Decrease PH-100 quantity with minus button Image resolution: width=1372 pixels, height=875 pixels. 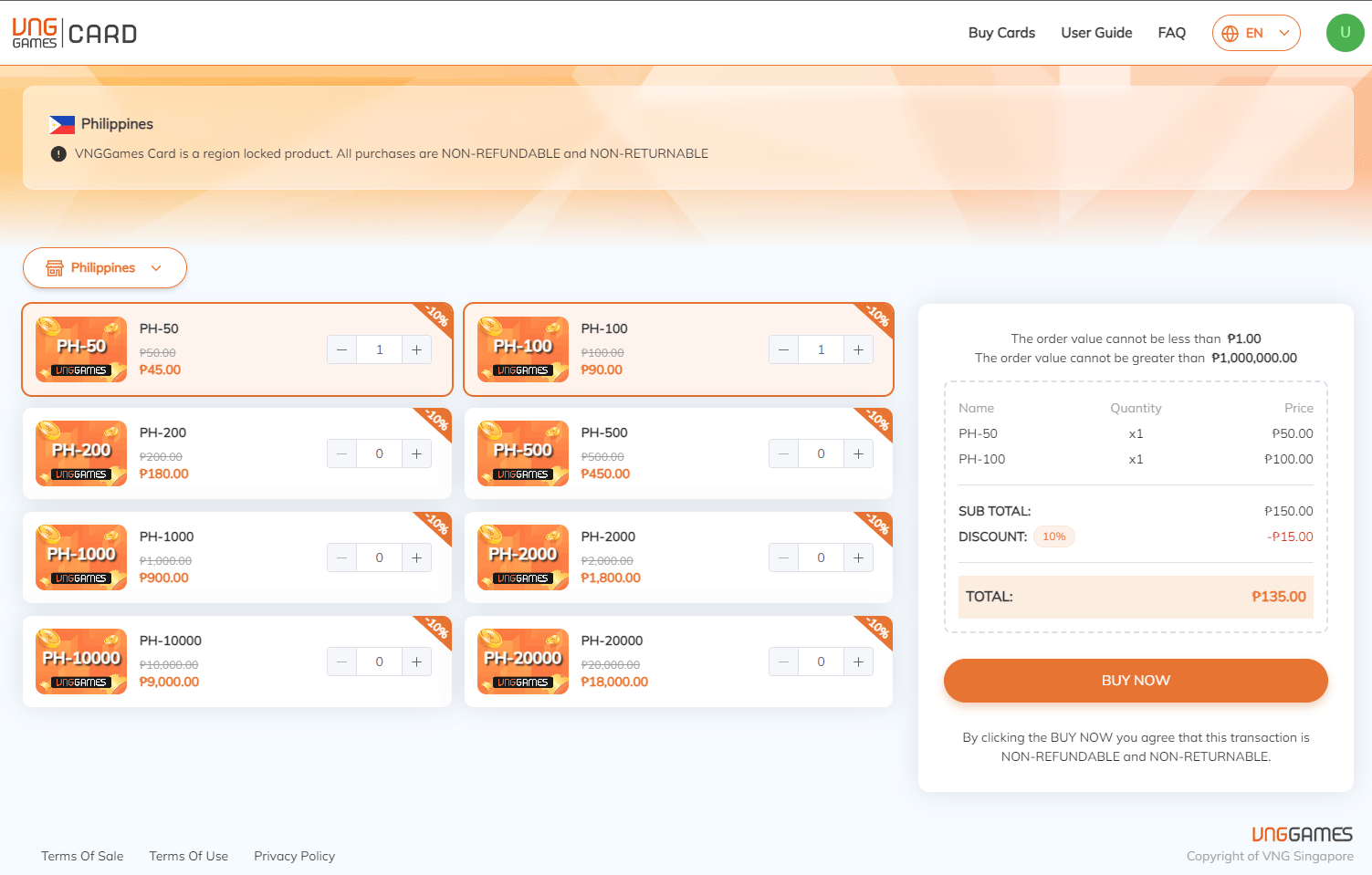coord(783,349)
